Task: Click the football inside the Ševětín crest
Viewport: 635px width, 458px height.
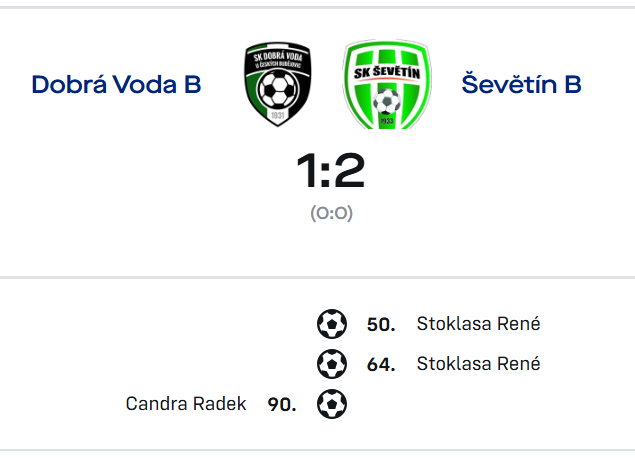Action: tap(387, 101)
